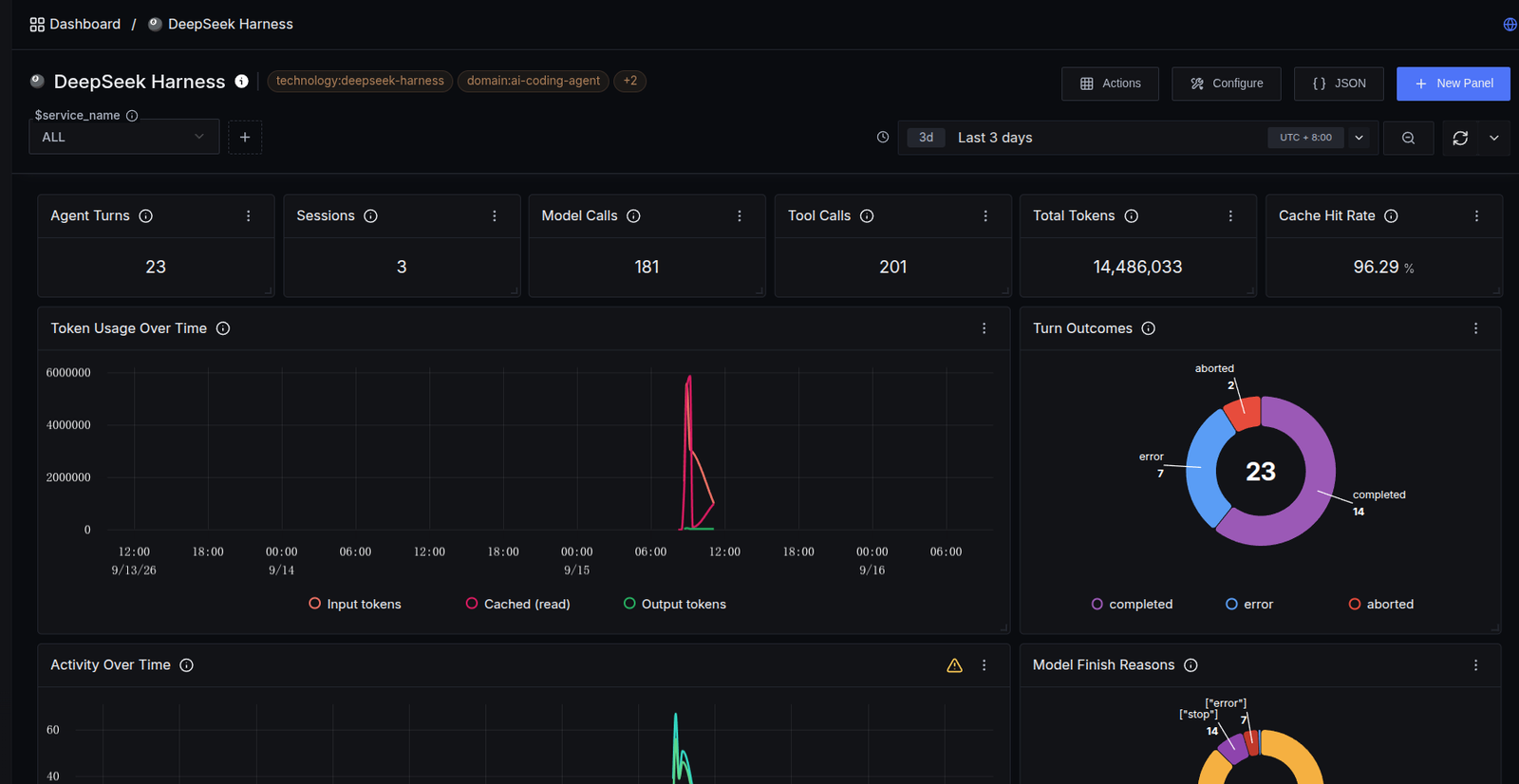Image resolution: width=1519 pixels, height=784 pixels.
Task: Open the Model Calls panel menu
Action: pos(740,216)
